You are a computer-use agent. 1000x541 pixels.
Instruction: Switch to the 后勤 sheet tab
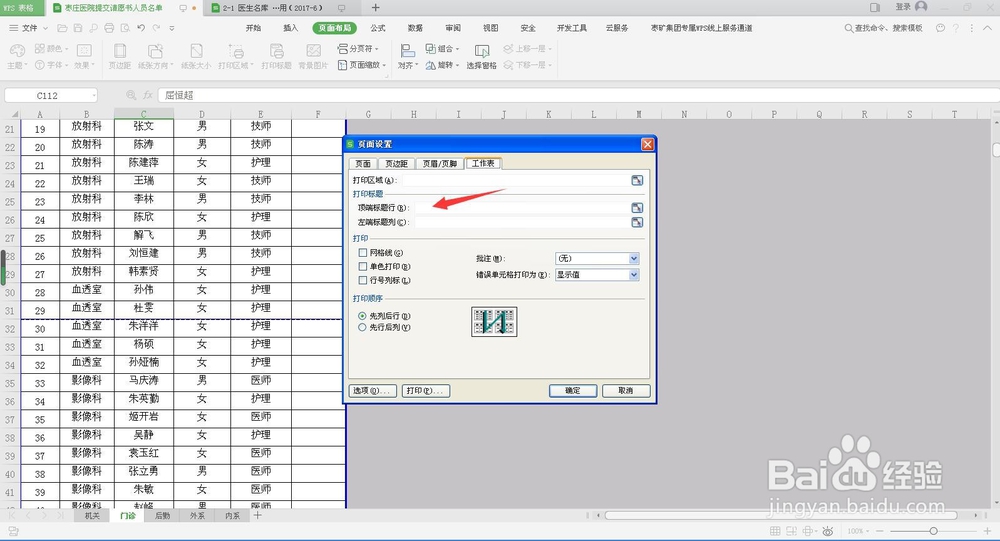[x=163, y=515]
